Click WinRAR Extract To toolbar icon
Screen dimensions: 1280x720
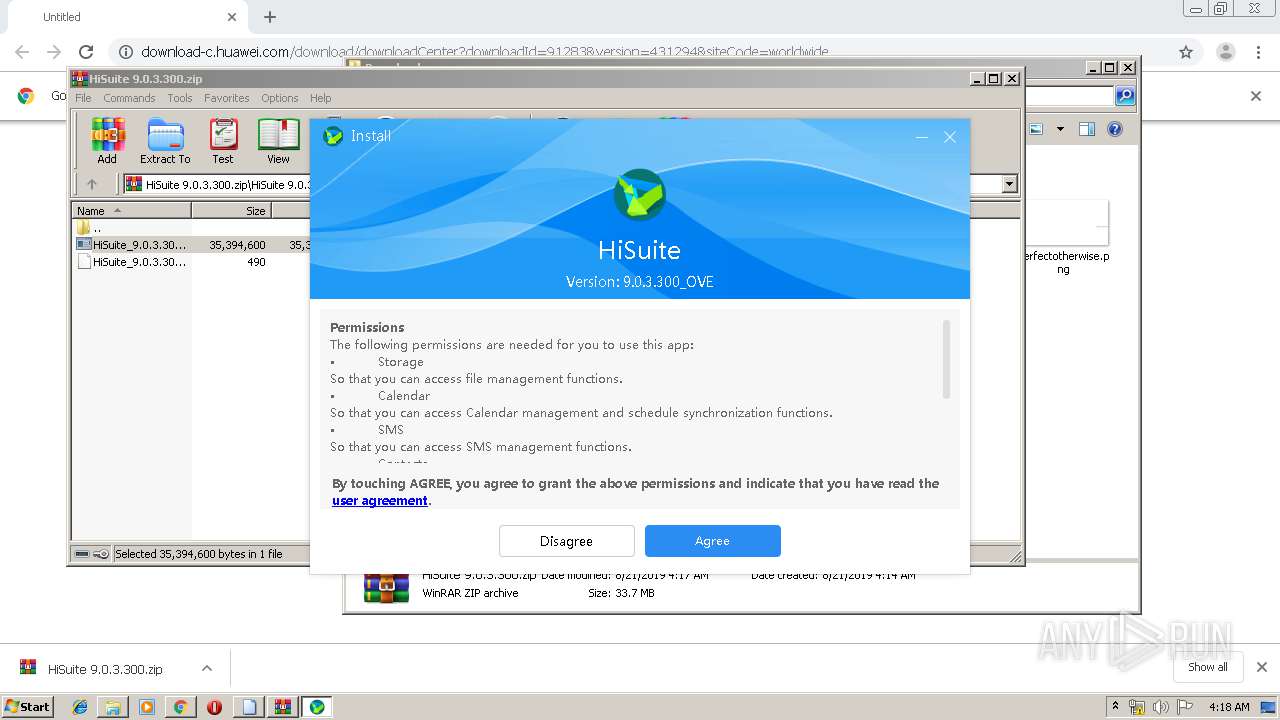(165, 141)
